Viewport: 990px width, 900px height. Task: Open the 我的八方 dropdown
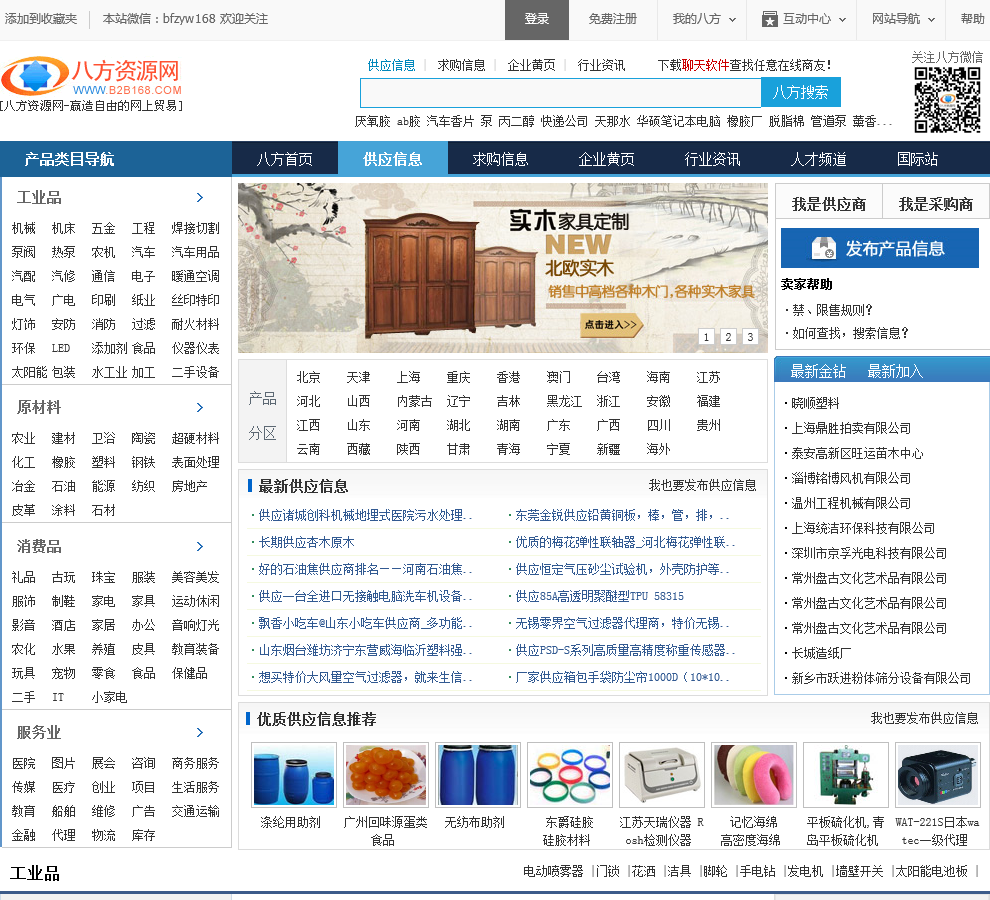(x=704, y=19)
